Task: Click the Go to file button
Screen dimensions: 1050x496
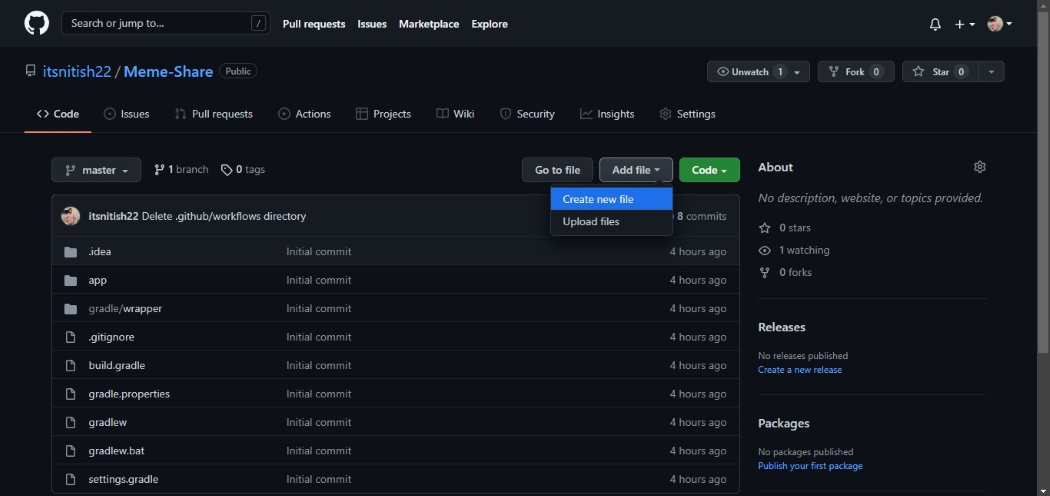Action: click(x=557, y=170)
